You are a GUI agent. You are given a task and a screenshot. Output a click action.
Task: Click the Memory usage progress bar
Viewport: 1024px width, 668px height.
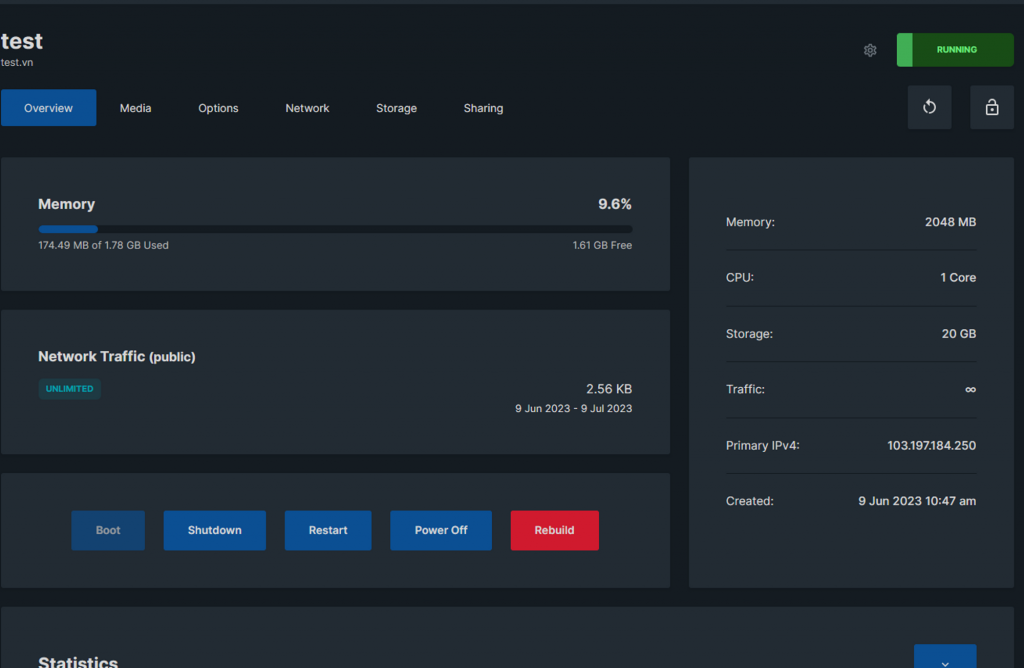tap(334, 229)
